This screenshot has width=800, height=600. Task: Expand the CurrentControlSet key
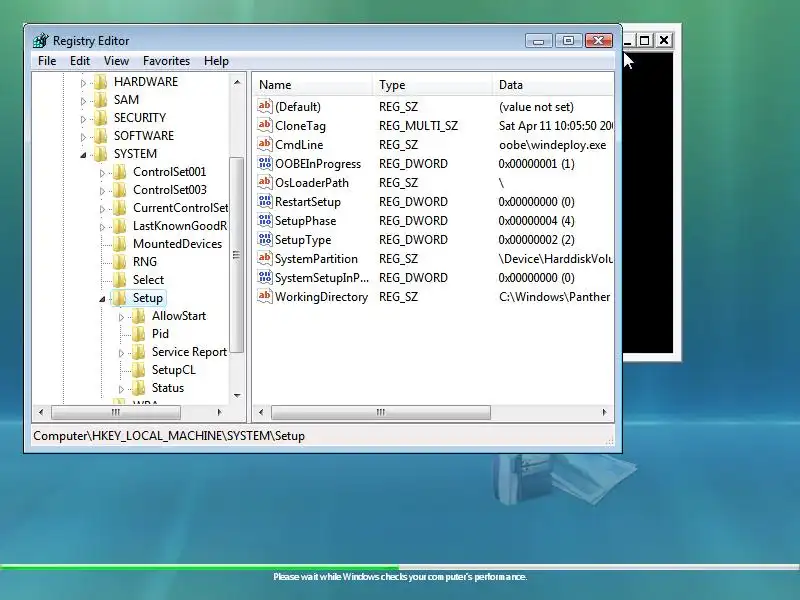[102, 209]
